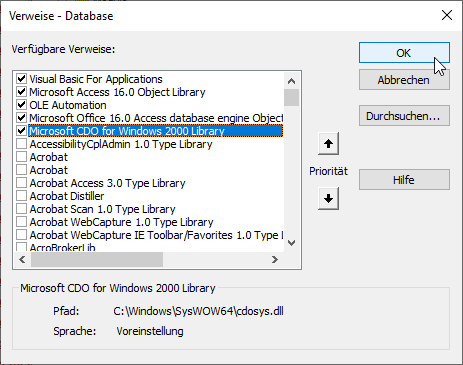This screenshot has width=463, height=365.
Task: Check AccessibilityCplAdmin 1.0 Type Library
Action: click(22, 144)
